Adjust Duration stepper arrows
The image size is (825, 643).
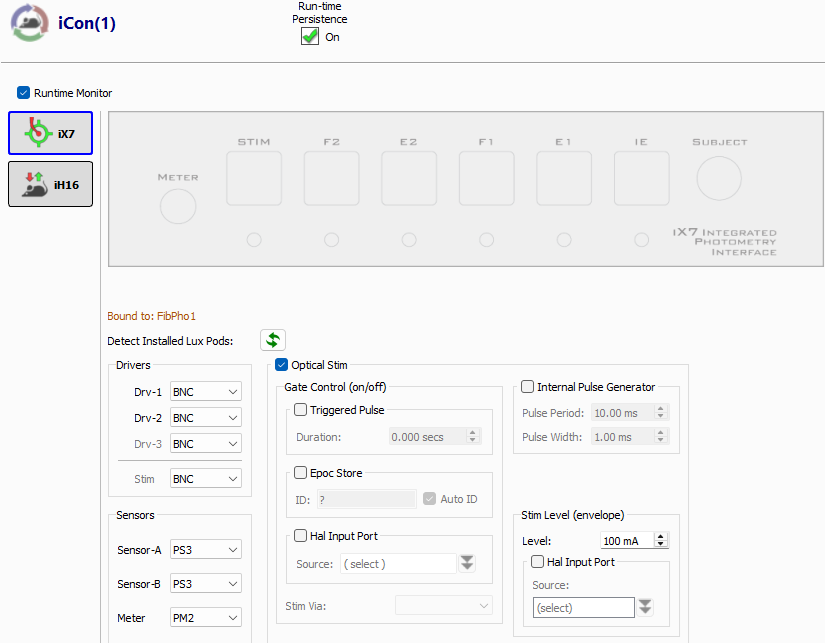(x=473, y=436)
